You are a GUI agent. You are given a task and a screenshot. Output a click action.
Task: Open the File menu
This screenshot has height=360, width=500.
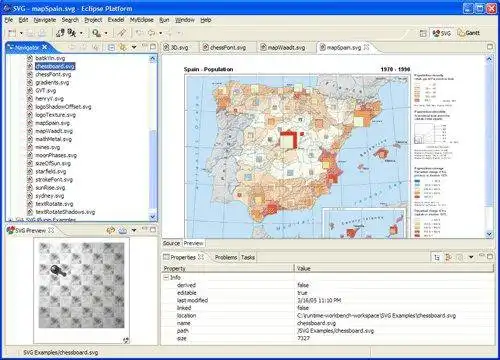(9, 20)
